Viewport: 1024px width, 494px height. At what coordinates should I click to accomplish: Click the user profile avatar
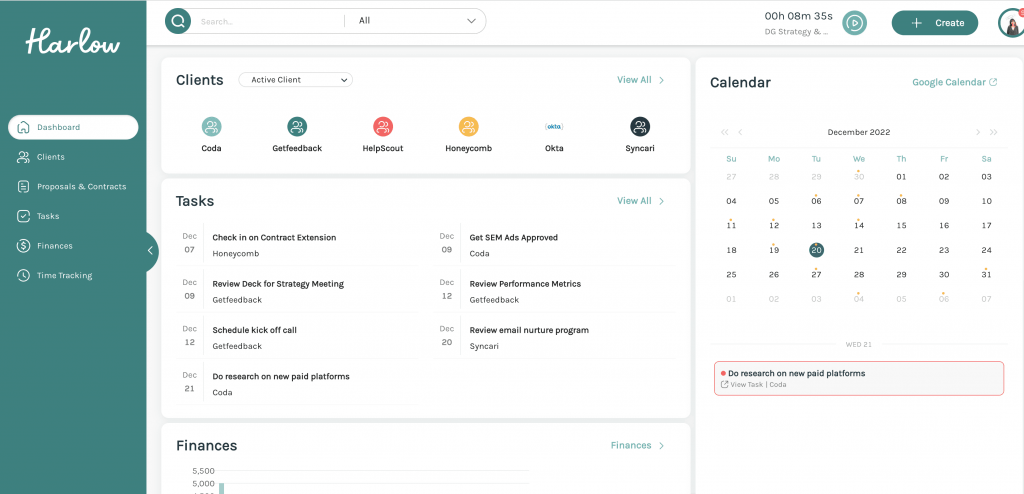pyautogui.click(x=1010, y=22)
